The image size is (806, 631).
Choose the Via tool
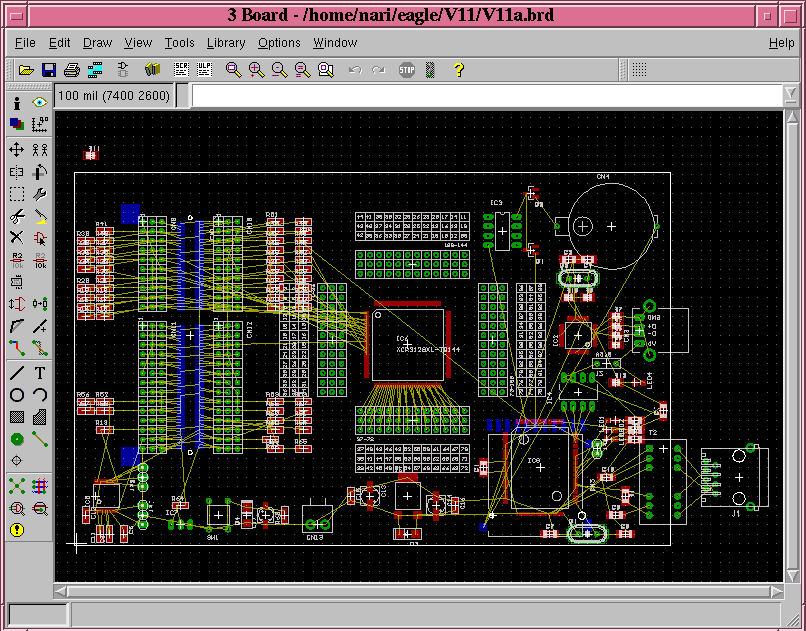click(17, 438)
